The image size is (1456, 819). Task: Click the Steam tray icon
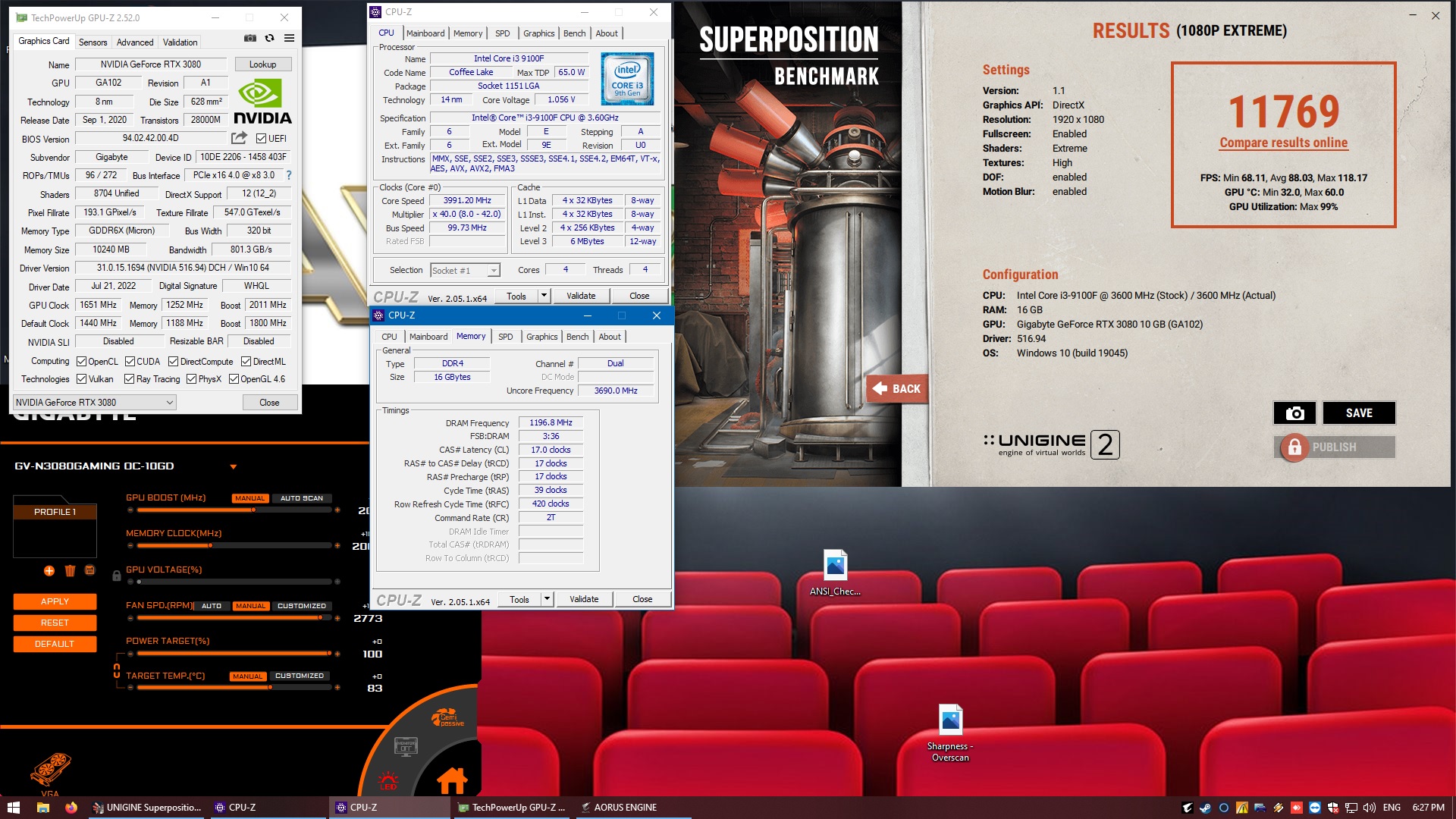pos(1205,808)
